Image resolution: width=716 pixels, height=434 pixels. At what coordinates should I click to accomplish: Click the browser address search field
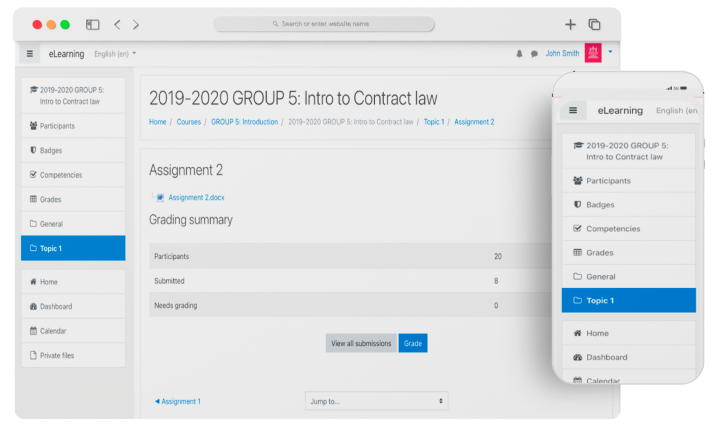pyautogui.click(x=324, y=24)
